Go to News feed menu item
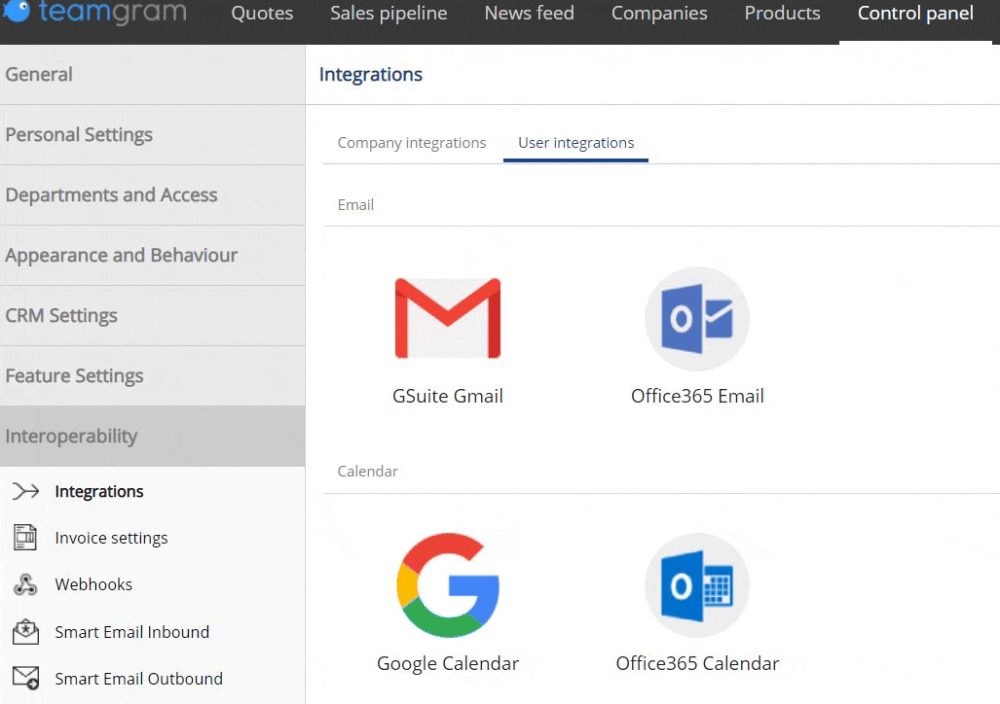The image size is (1000, 704). [x=529, y=13]
